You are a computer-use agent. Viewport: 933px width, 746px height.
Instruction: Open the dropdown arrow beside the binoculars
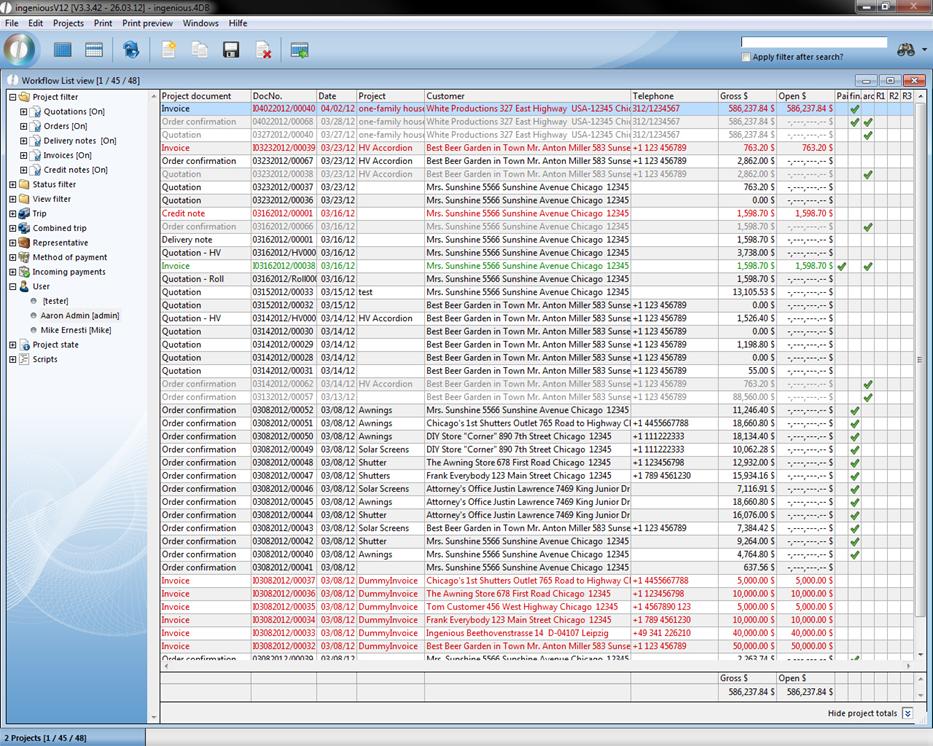[924, 50]
